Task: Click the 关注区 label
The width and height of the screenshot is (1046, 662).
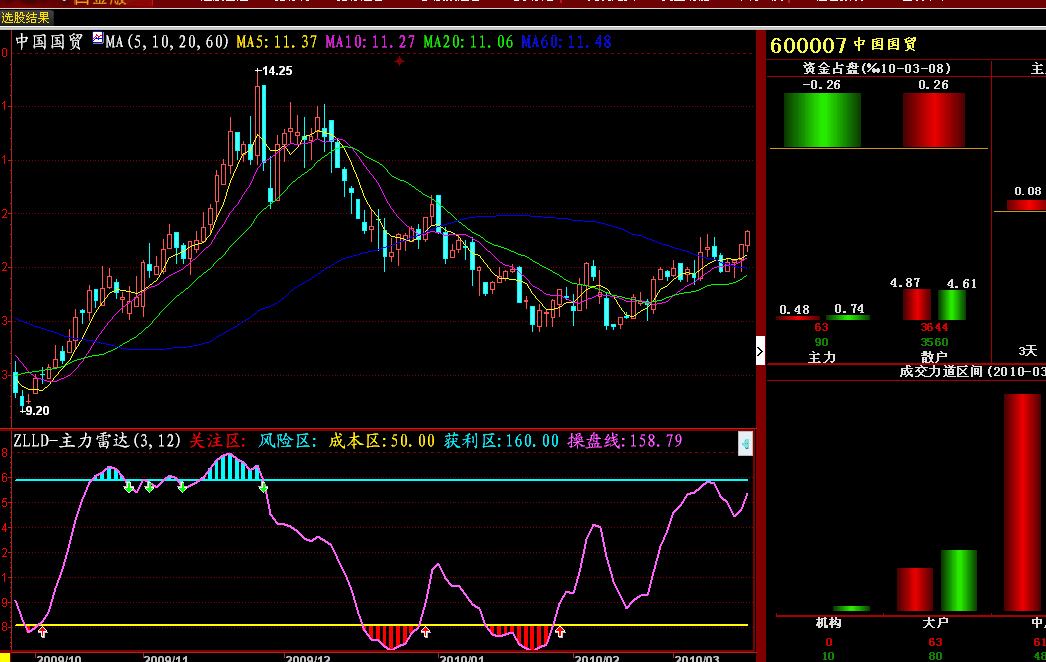Action: click(217, 441)
